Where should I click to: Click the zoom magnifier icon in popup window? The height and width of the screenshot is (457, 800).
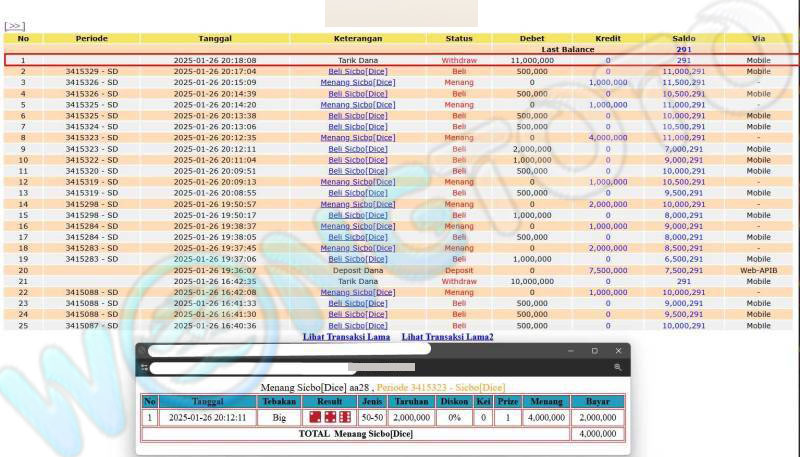[x=618, y=367]
